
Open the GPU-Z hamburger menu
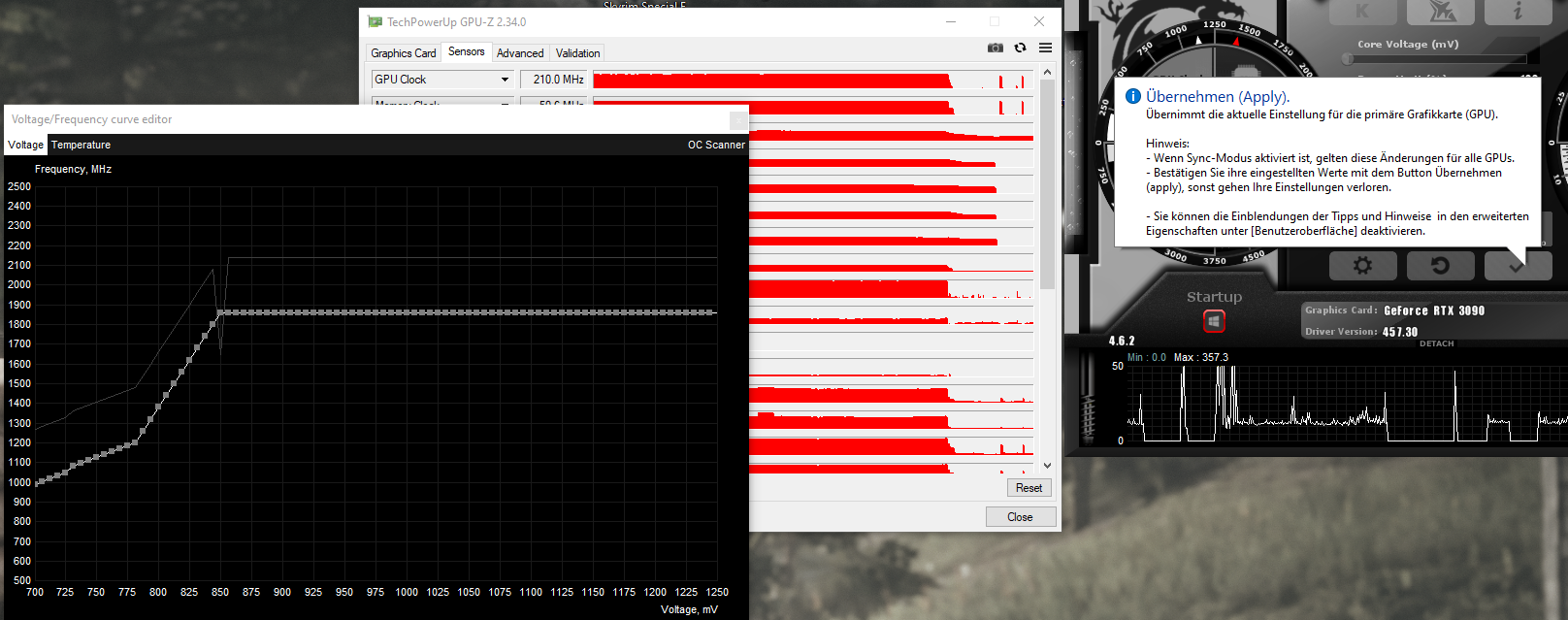pyautogui.click(x=1045, y=48)
